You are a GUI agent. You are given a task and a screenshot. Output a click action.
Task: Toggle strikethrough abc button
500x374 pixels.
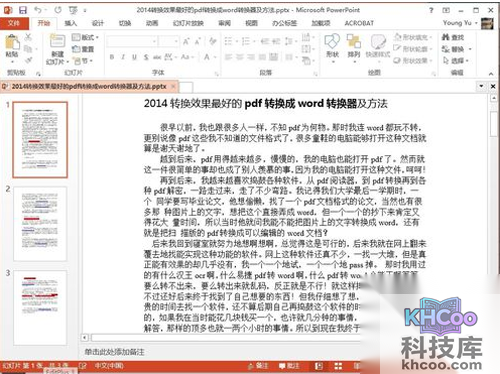point(157,57)
